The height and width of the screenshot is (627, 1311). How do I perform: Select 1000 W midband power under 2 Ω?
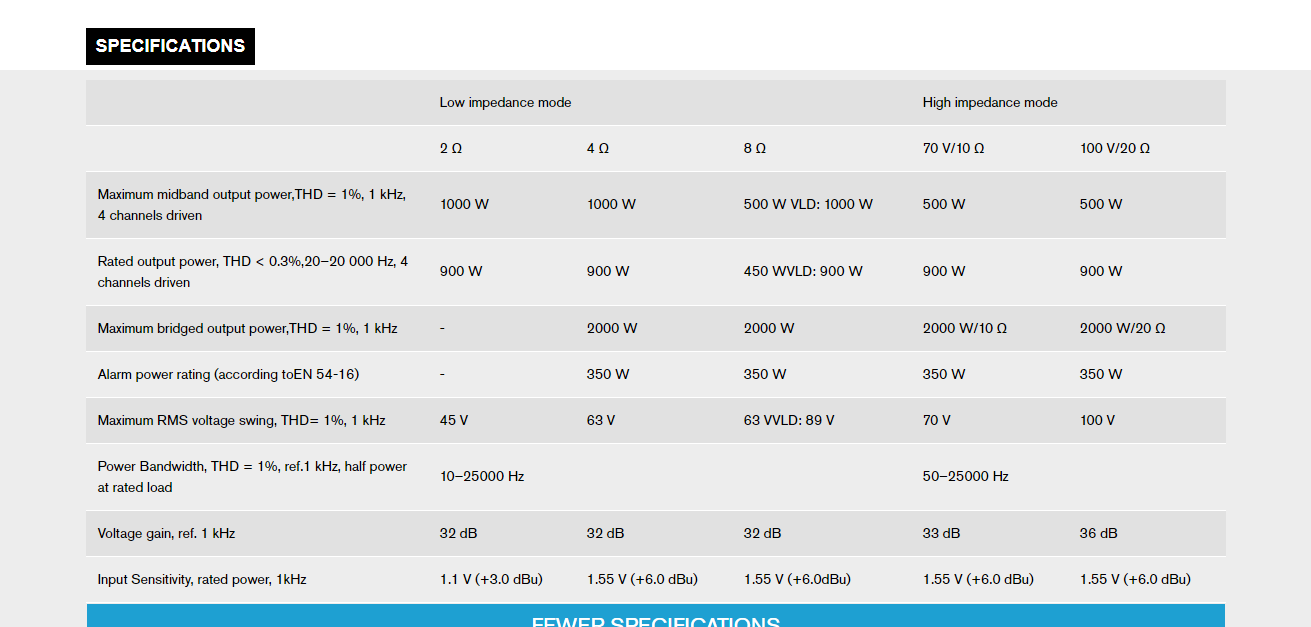[464, 205]
